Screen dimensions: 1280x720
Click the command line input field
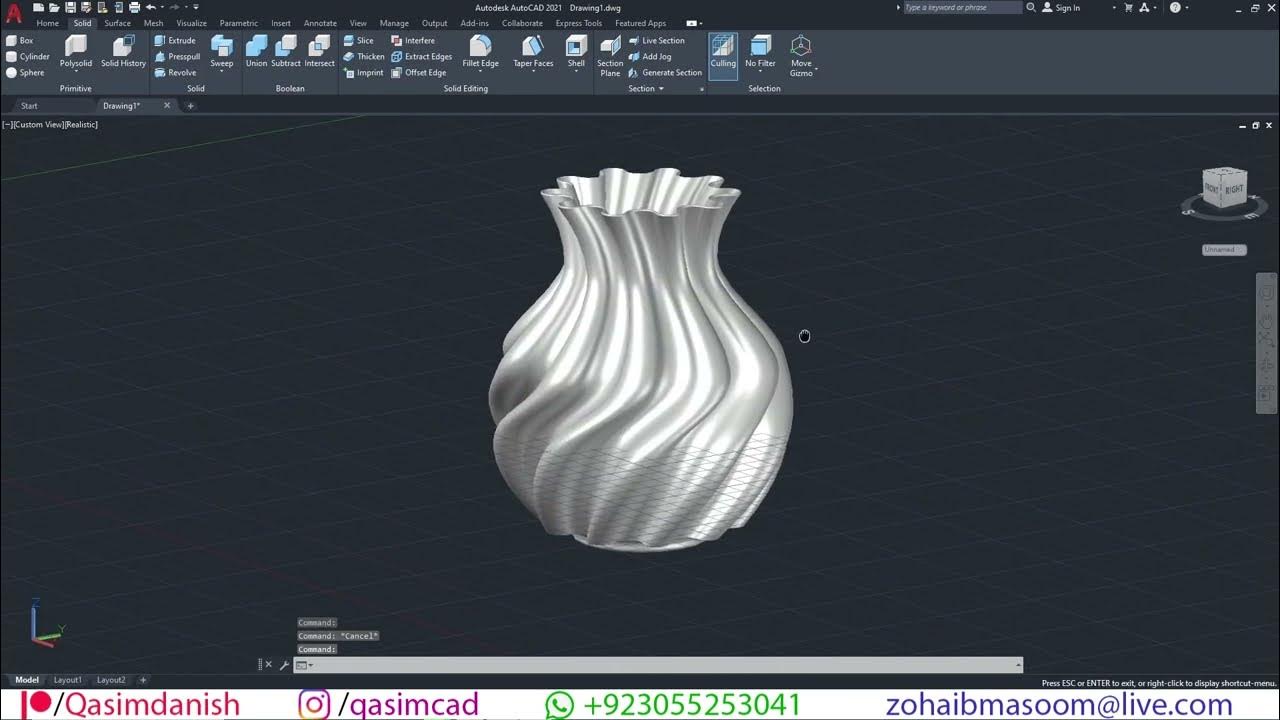(x=660, y=665)
